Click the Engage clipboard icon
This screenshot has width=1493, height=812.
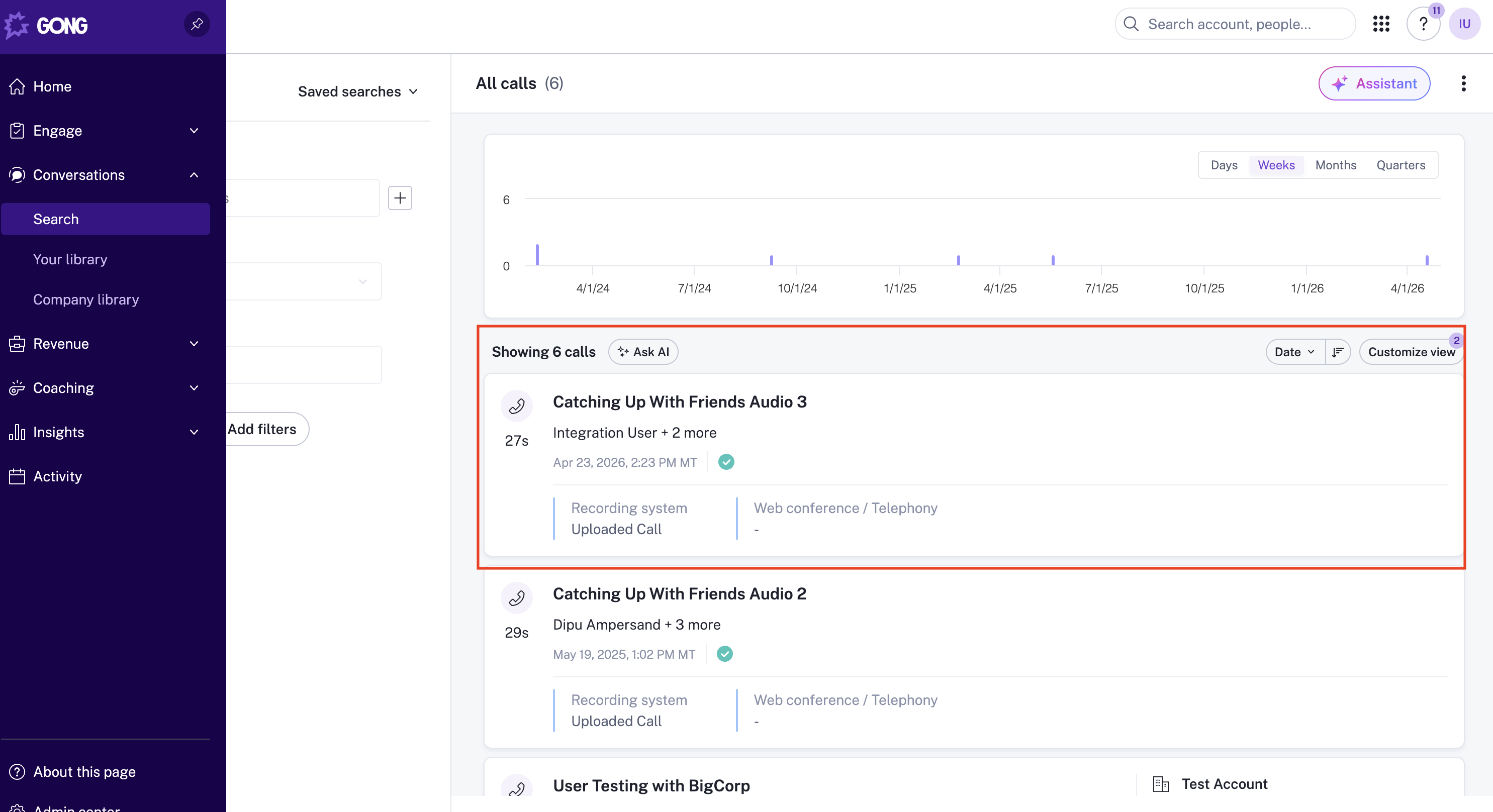pos(18,131)
